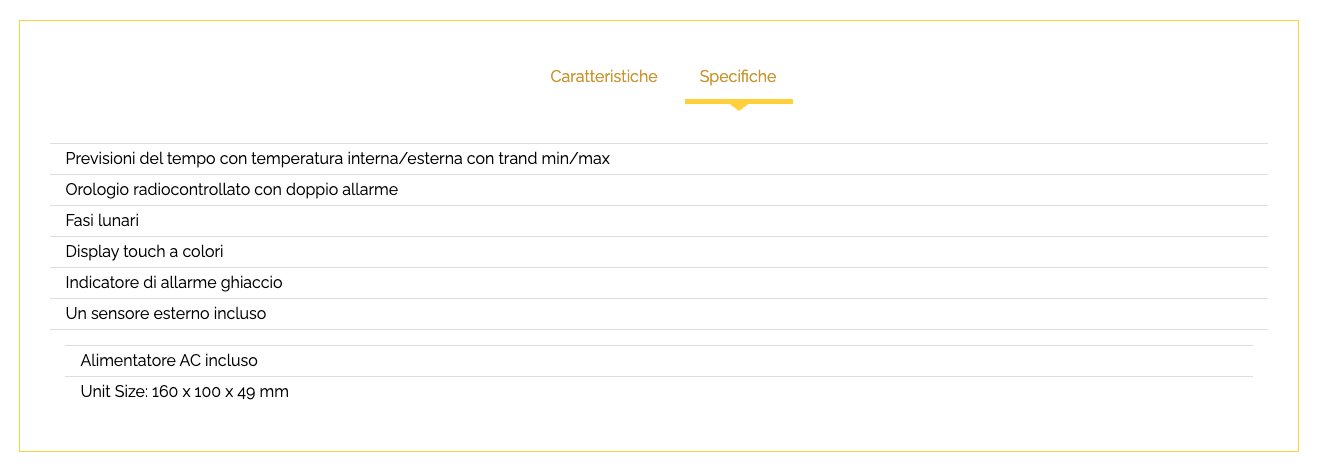Click the "Unit Size" label
Screen dimensions: 1331x471
pyautogui.click(x=112, y=392)
